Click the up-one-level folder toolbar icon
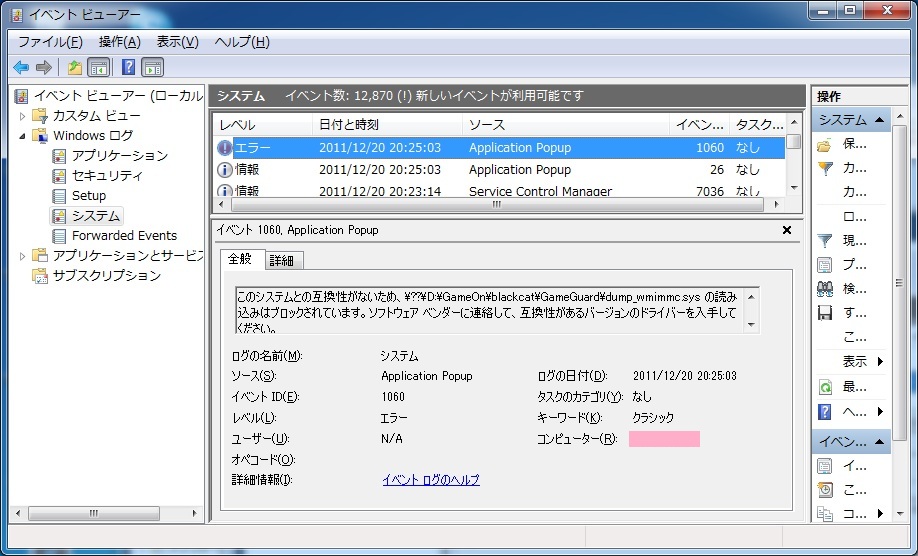This screenshot has width=918, height=556. 75,68
